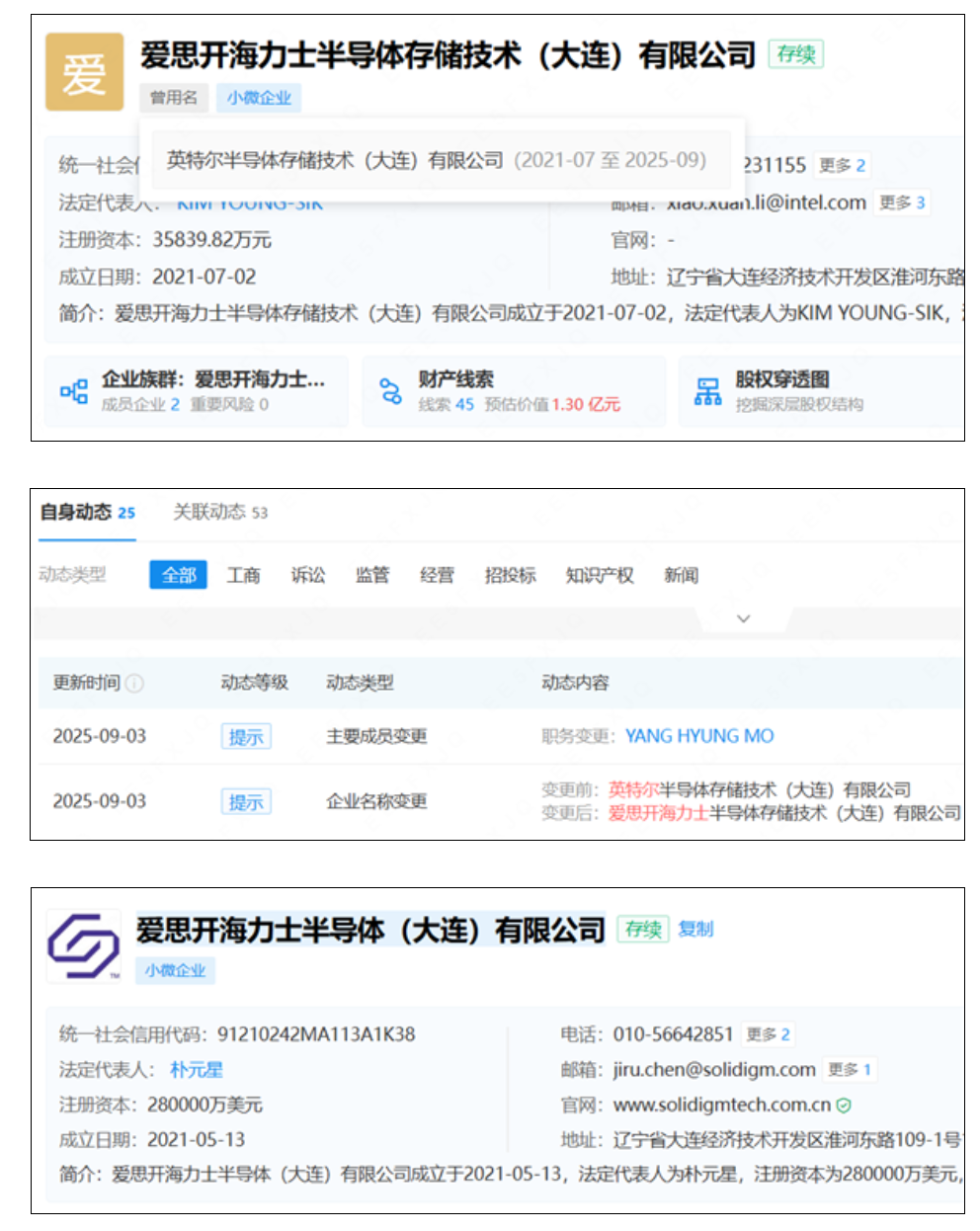Click the purple Solidigm company logo

point(84,945)
